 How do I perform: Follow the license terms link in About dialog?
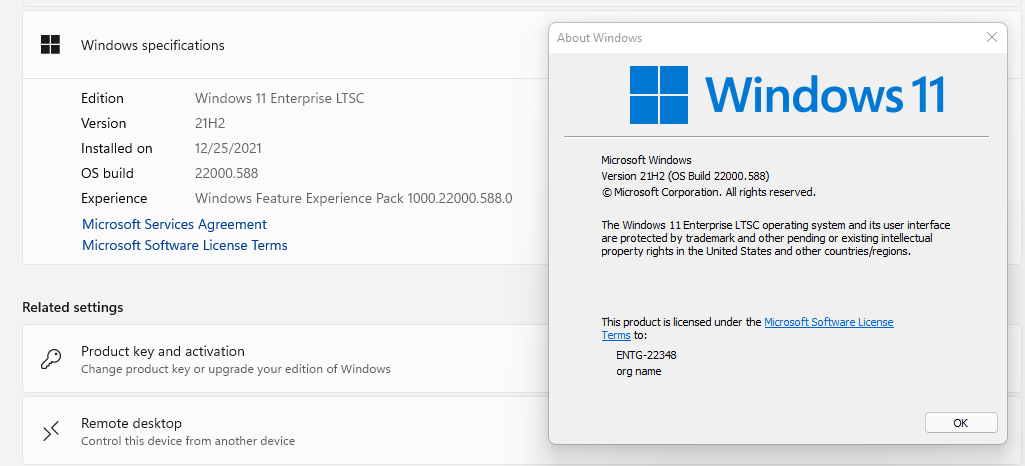tap(828, 322)
